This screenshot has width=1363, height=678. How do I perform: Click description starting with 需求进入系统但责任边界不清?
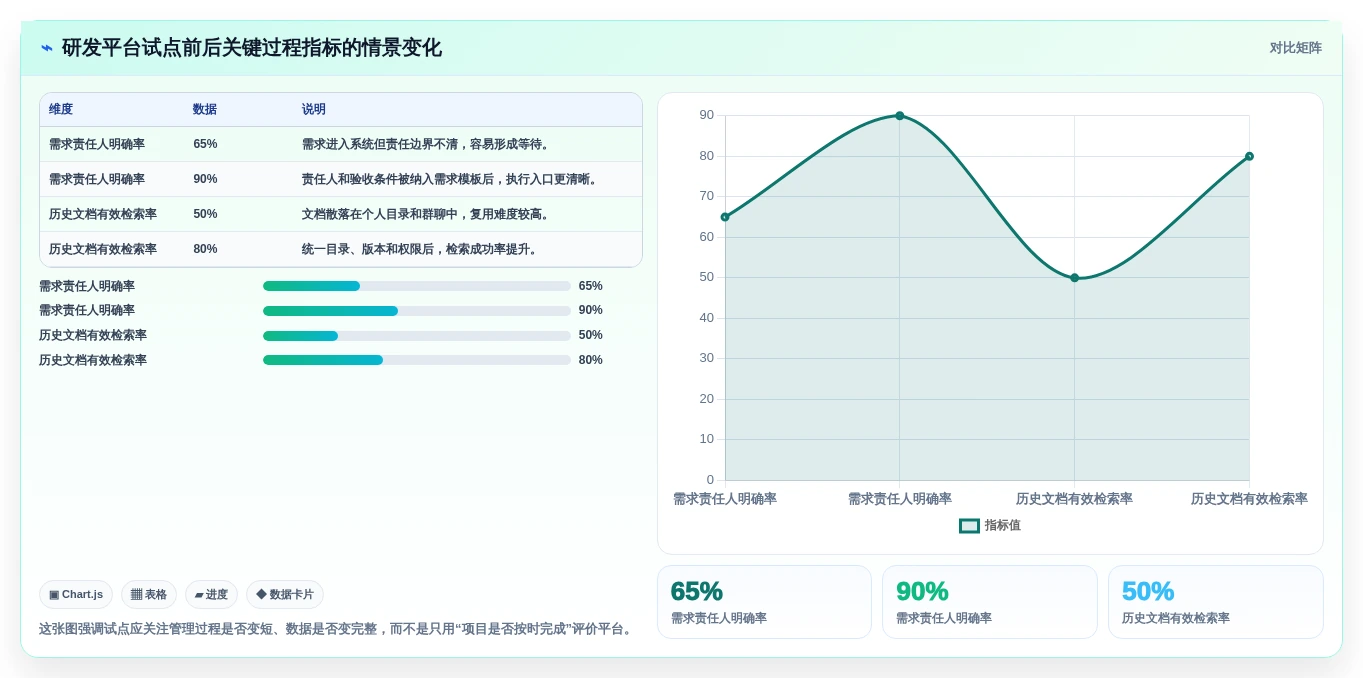point(428,144)
